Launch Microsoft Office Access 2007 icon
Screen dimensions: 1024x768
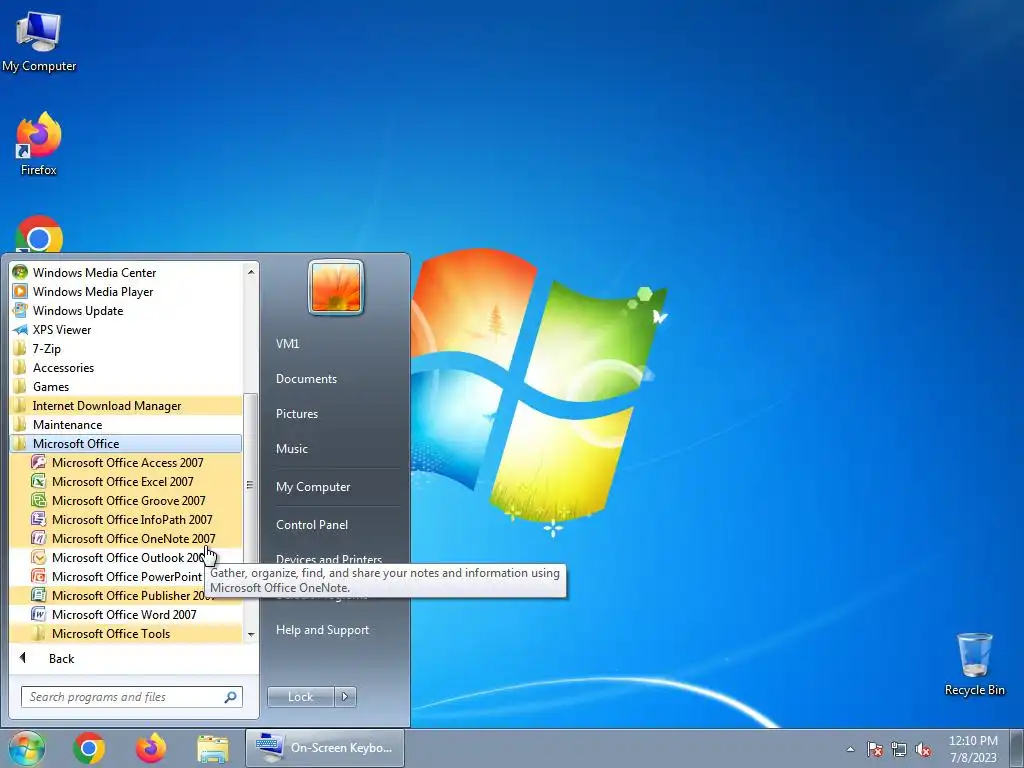(39, 462)
